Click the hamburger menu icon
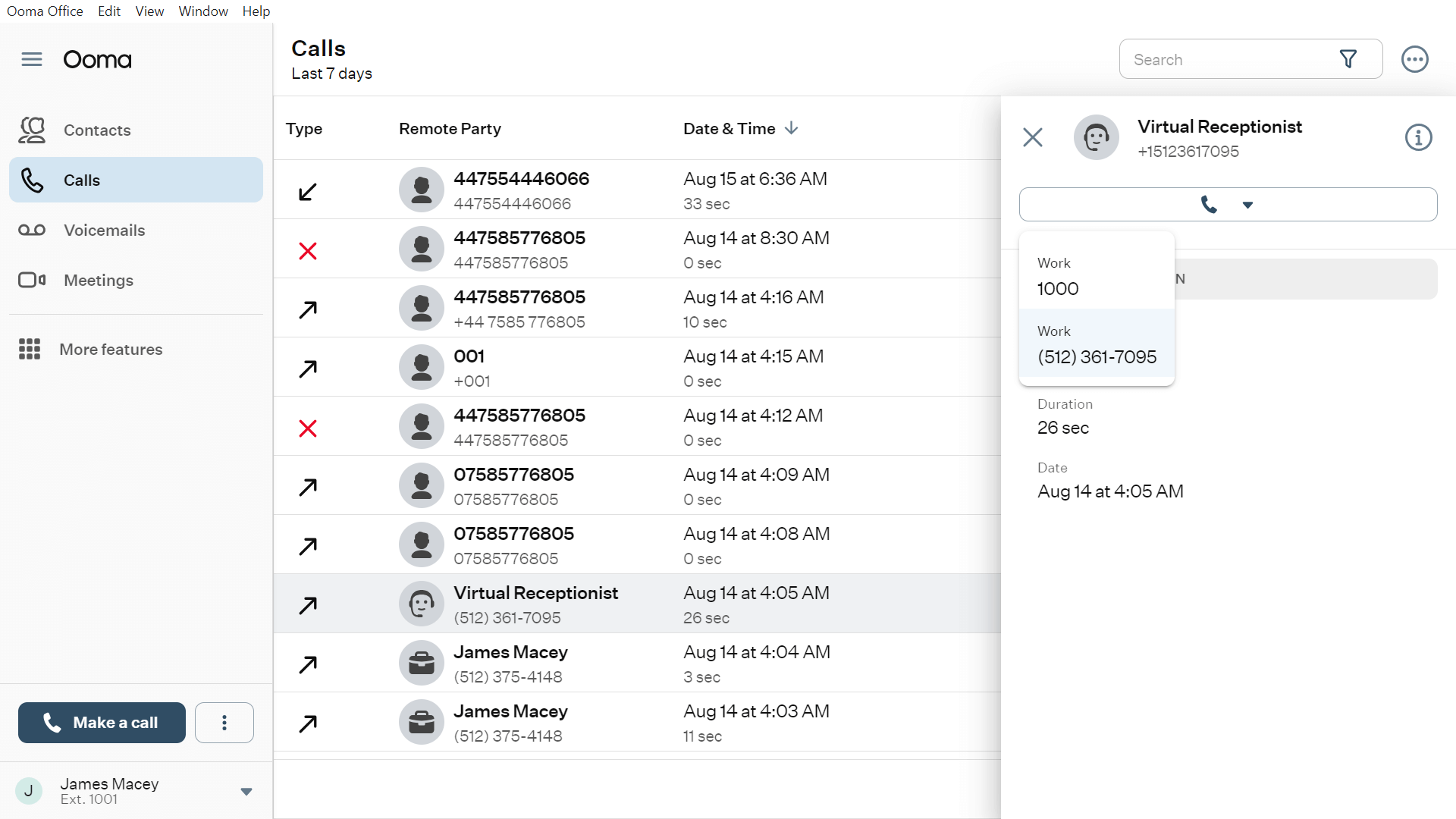The height and width of the screenshot is (819, 1456). (32, 58)
